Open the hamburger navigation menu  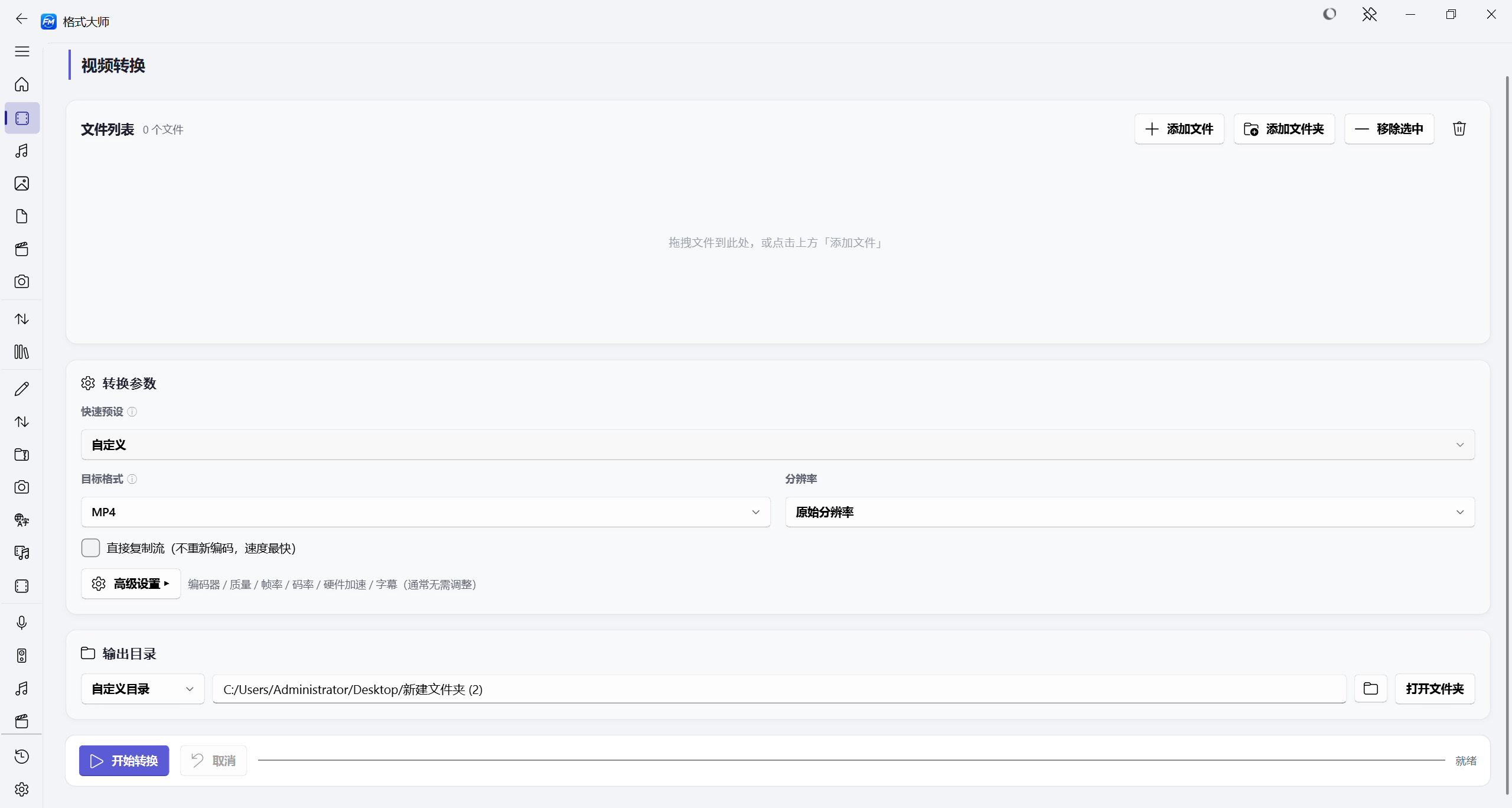(x=22, y=52)
